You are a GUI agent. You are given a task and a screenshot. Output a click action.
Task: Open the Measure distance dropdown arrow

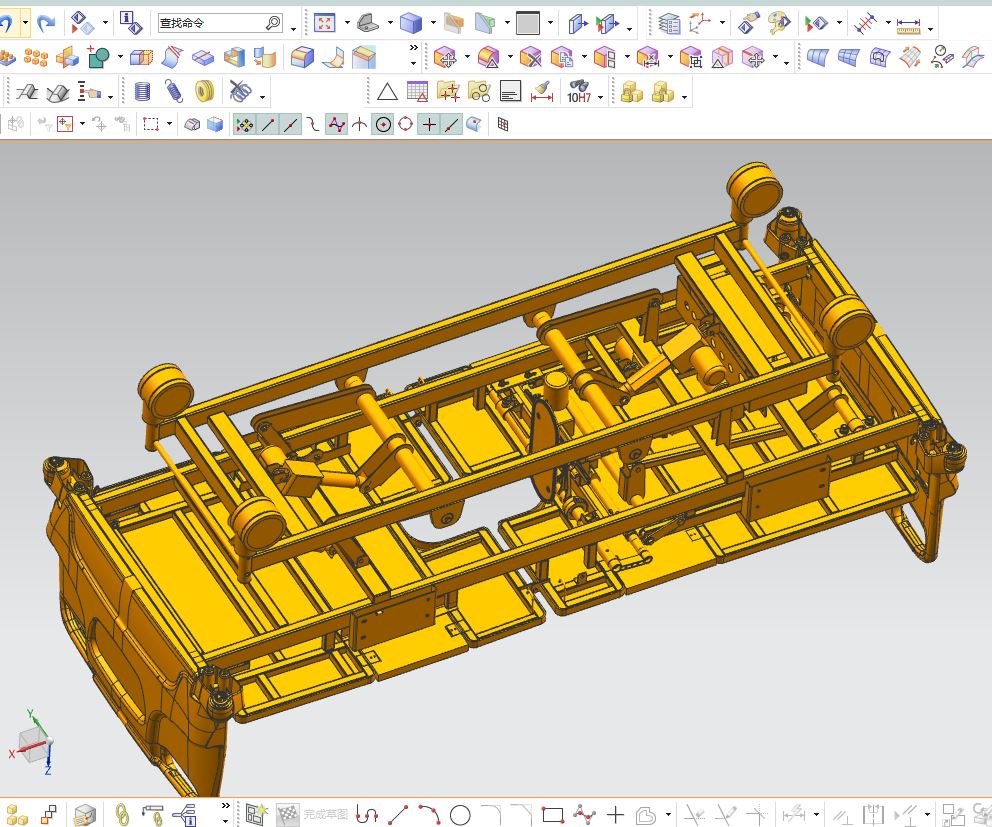tap(930, 28)
